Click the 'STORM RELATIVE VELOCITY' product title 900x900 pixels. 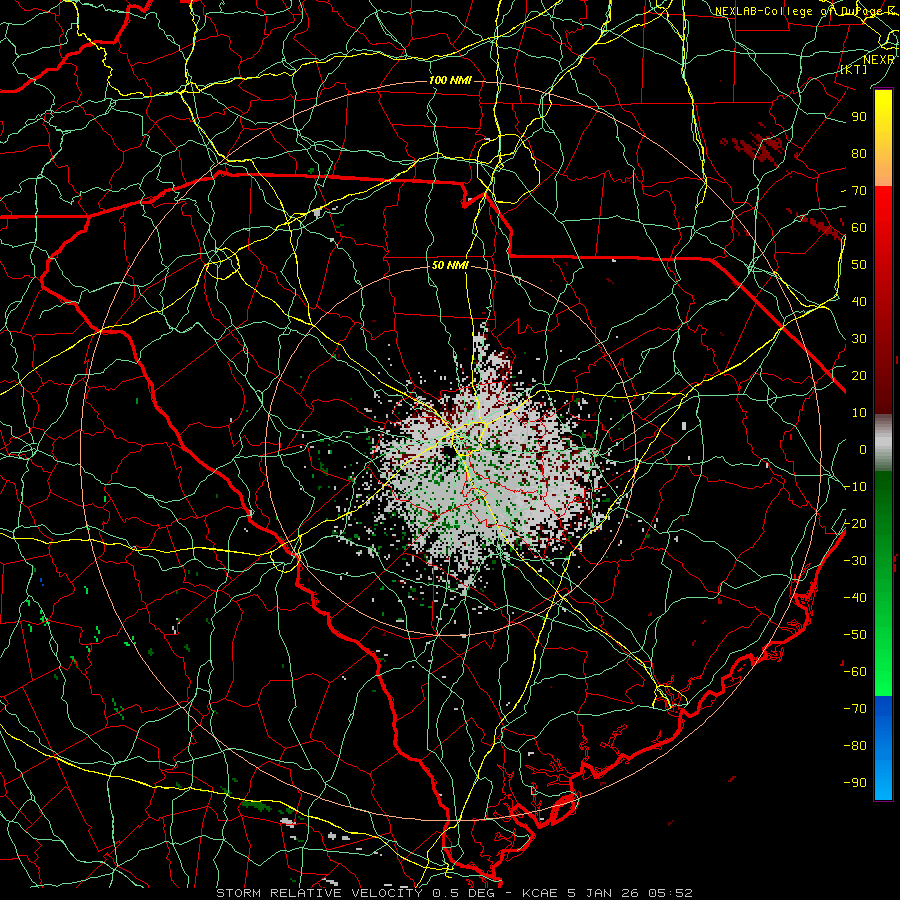[319, 893]
